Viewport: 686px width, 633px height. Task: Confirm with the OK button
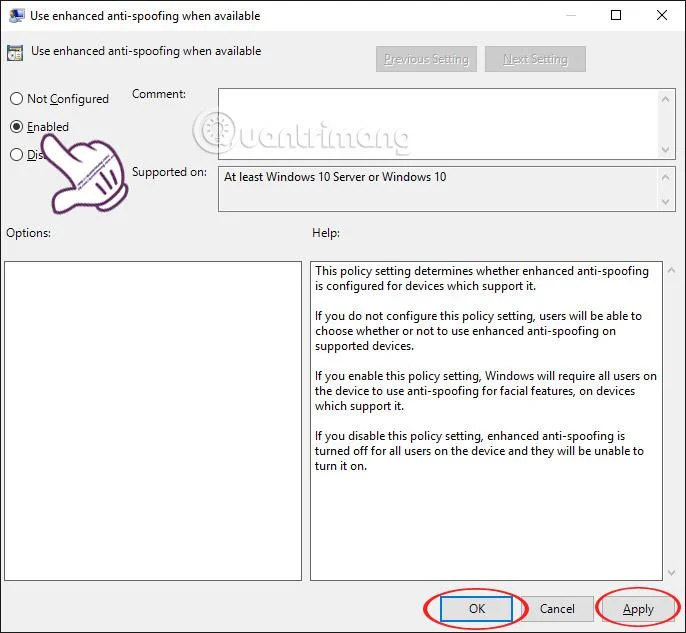click(476, 609)
